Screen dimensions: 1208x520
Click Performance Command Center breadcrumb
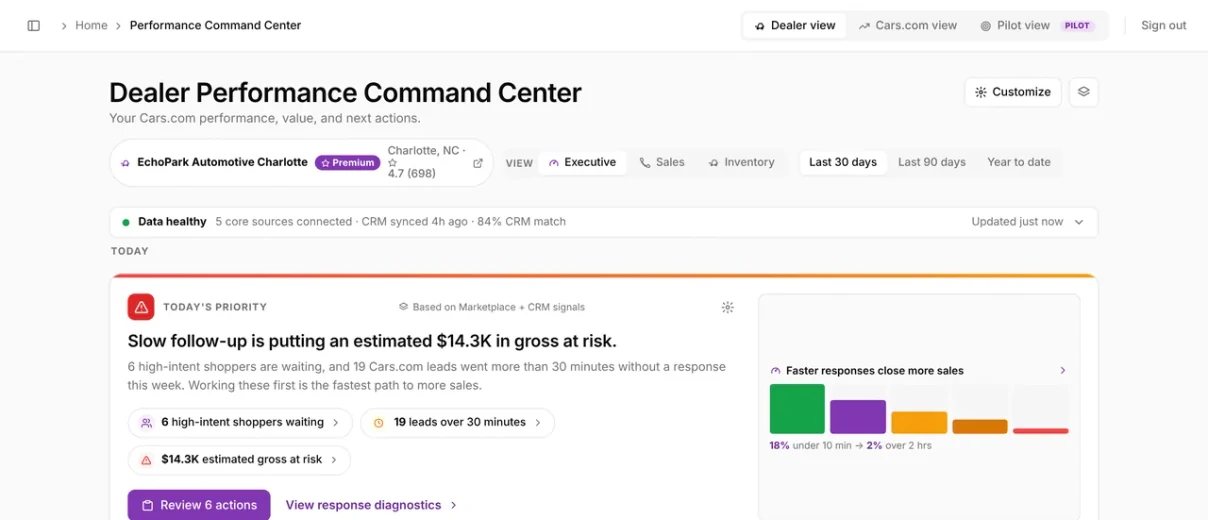click(215, 26)
